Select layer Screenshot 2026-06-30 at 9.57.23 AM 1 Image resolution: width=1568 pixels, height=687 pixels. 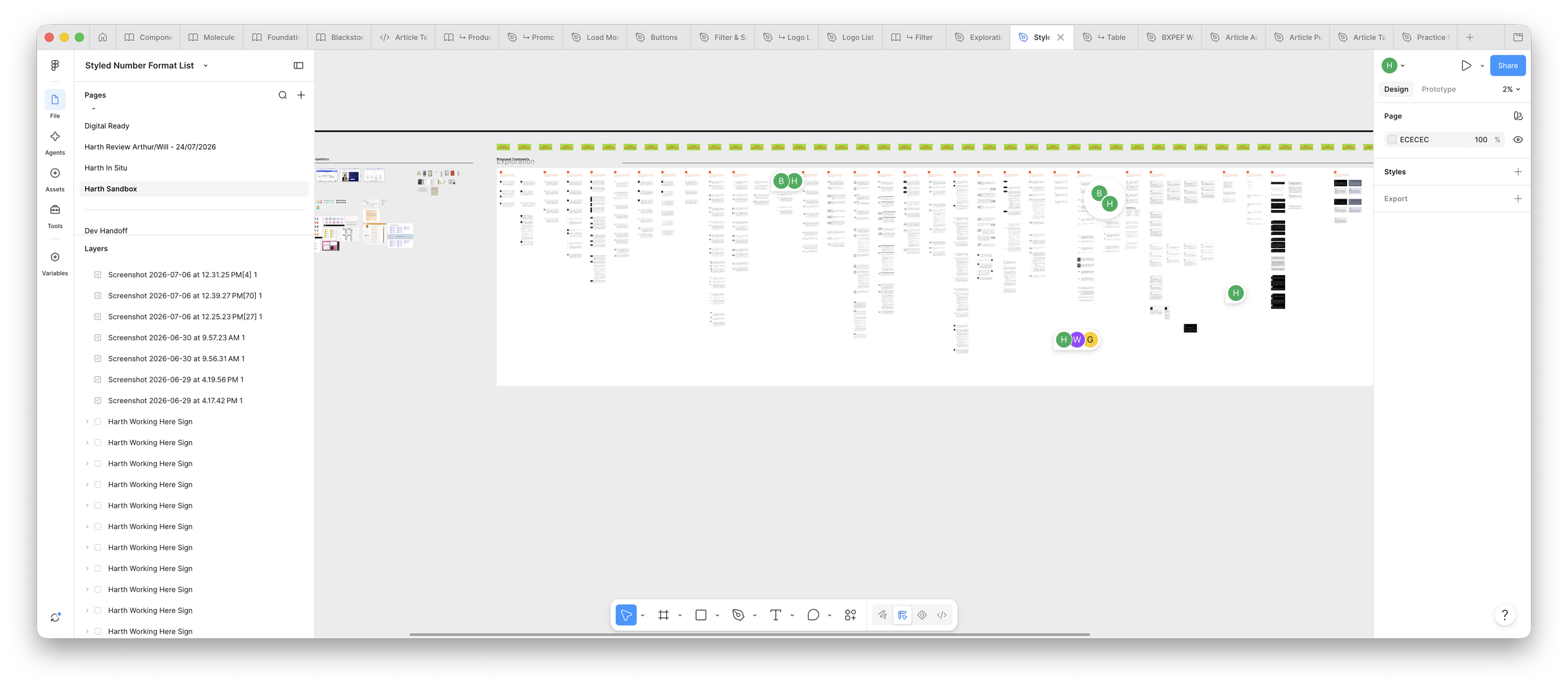pos(176,338)
